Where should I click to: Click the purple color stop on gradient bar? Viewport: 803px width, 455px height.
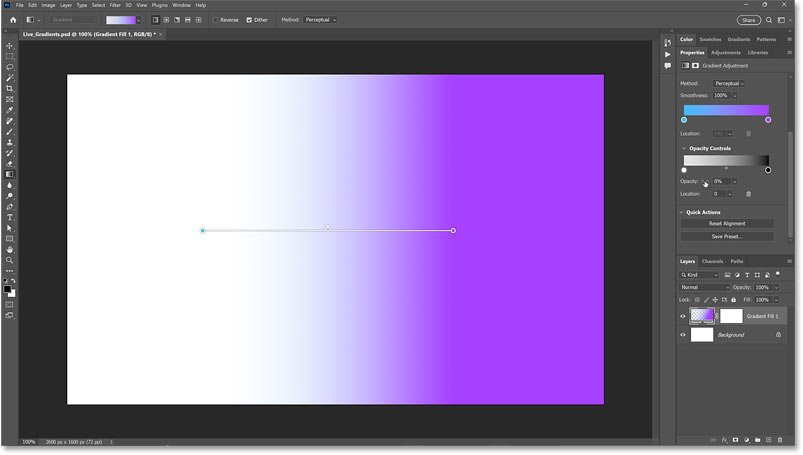point(768,120)
